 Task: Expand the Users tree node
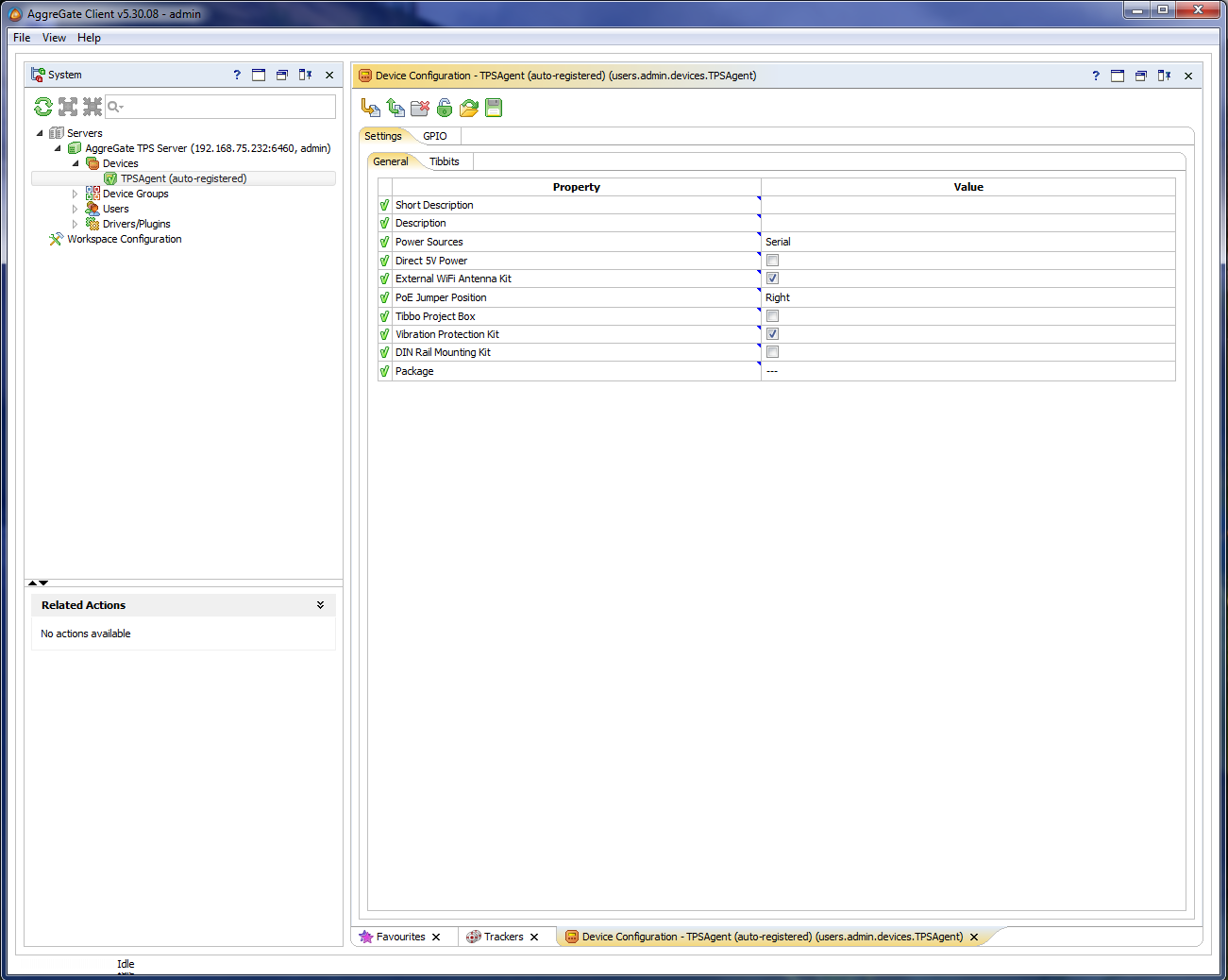pyautogui.click(x=76, y=209)
